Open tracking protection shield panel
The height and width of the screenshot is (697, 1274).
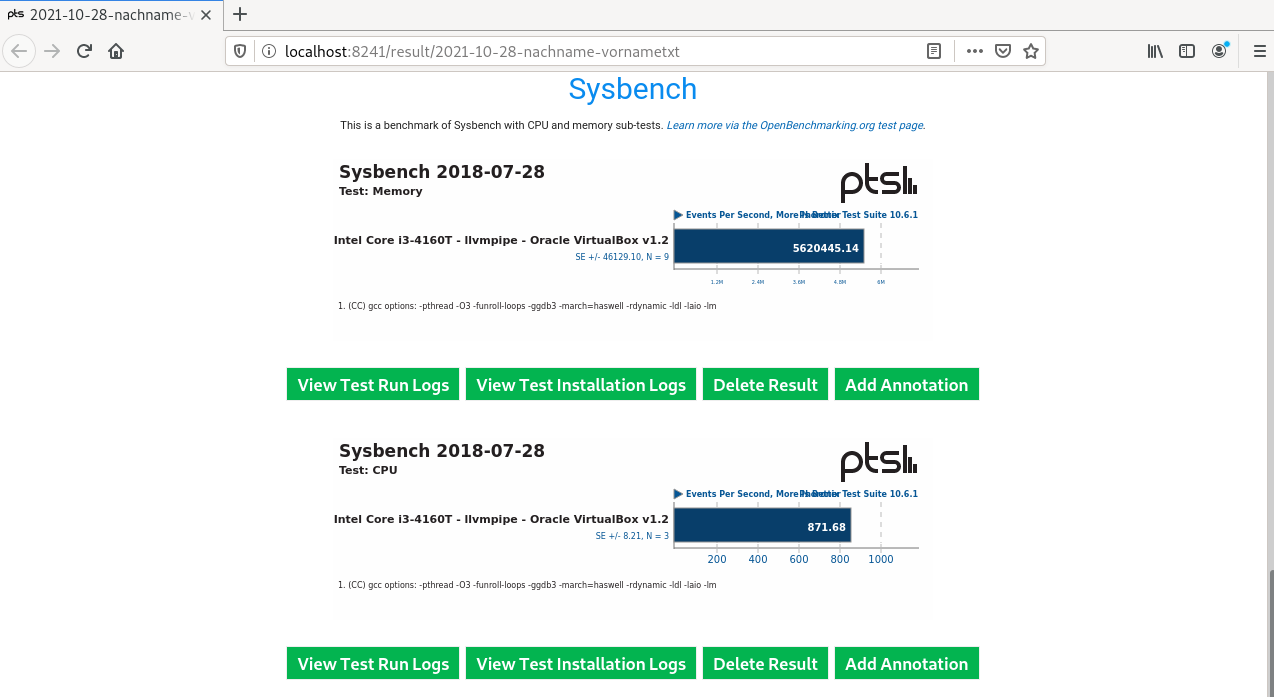(241, 51)
